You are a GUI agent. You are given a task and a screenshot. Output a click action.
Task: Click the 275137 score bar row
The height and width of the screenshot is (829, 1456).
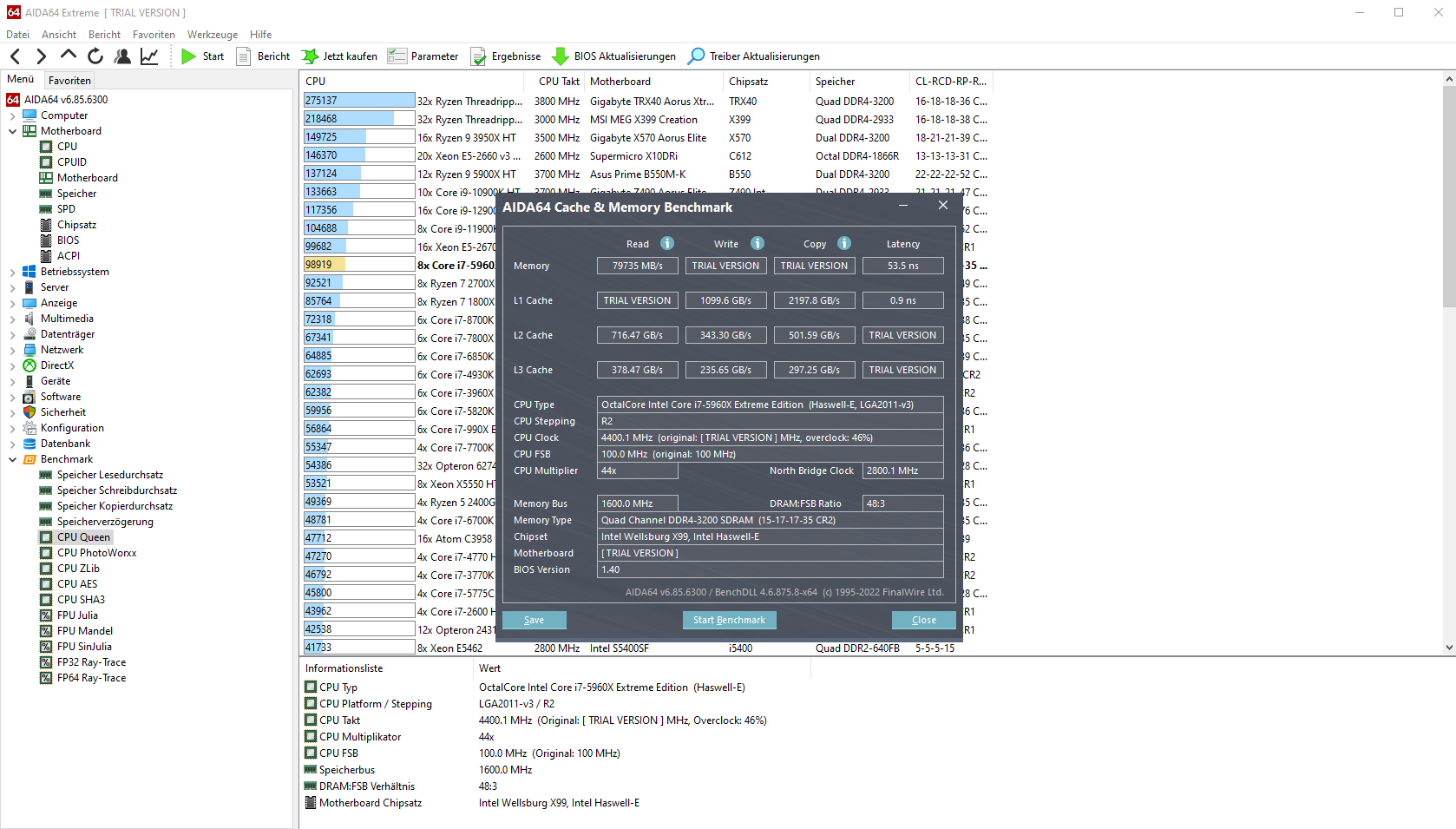point(359,101)
